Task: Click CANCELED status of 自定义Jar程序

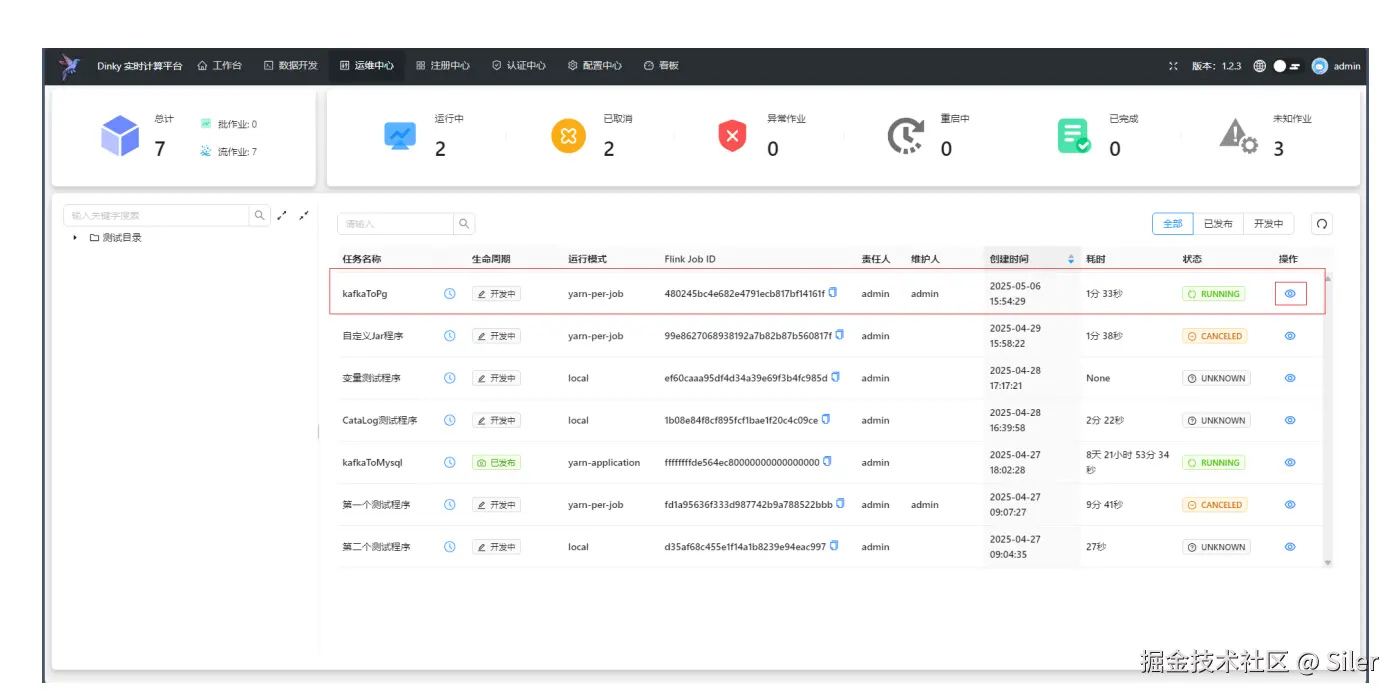Action: [1215, 336]
